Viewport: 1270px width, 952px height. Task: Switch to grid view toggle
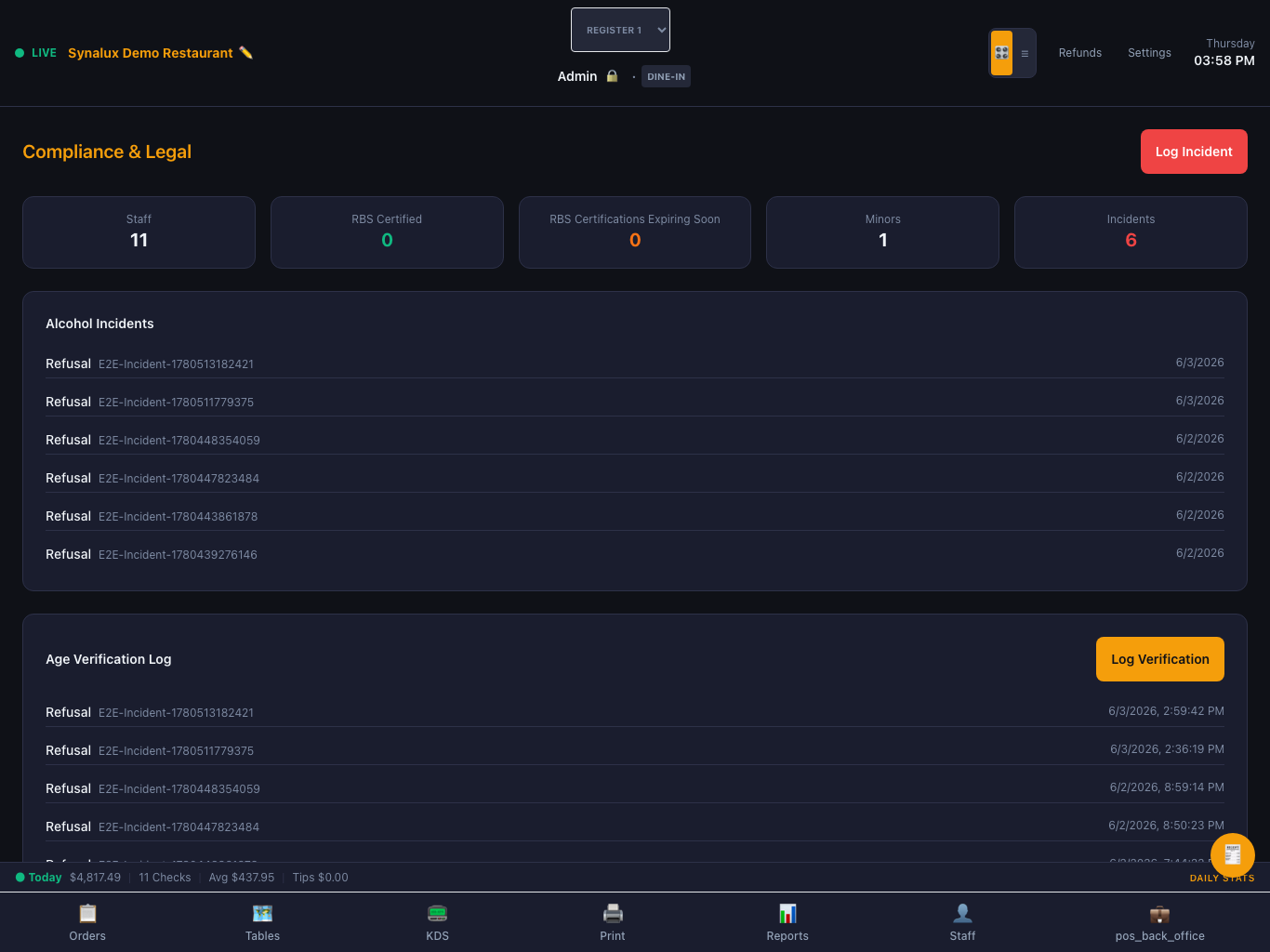1001,53
